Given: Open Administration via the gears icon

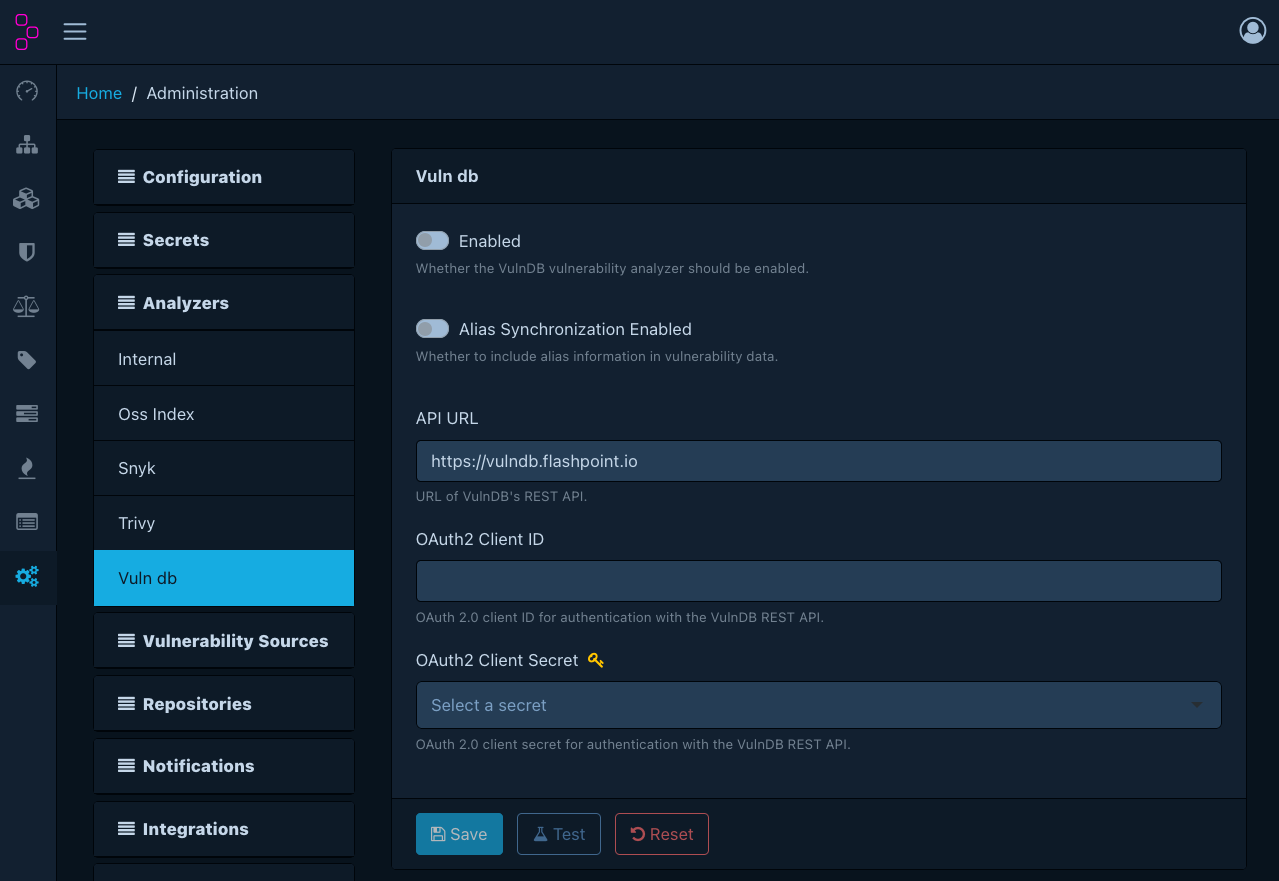Looking at the screenshot, I should [x=27, y=576].
